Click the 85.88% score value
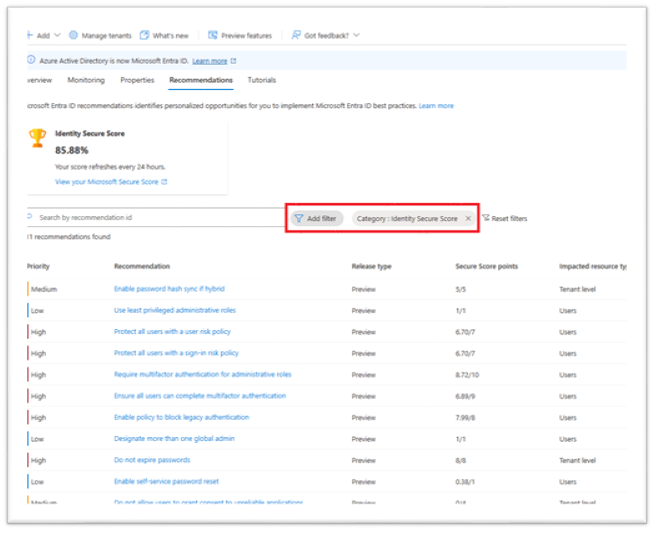The image size is (654, 534). (x=72, y=150)
